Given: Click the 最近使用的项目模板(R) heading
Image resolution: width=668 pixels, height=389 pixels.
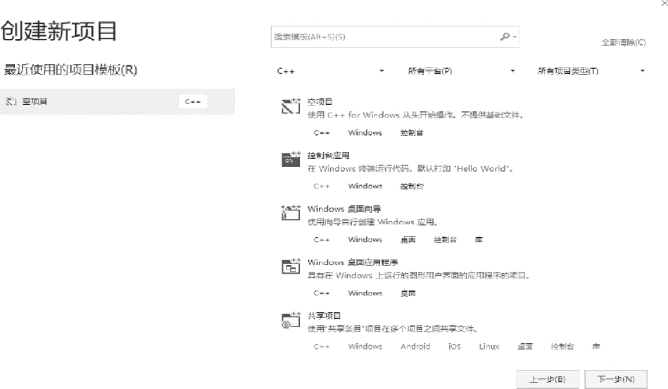Looking at the screenshot, I should [x=71, y=69].
